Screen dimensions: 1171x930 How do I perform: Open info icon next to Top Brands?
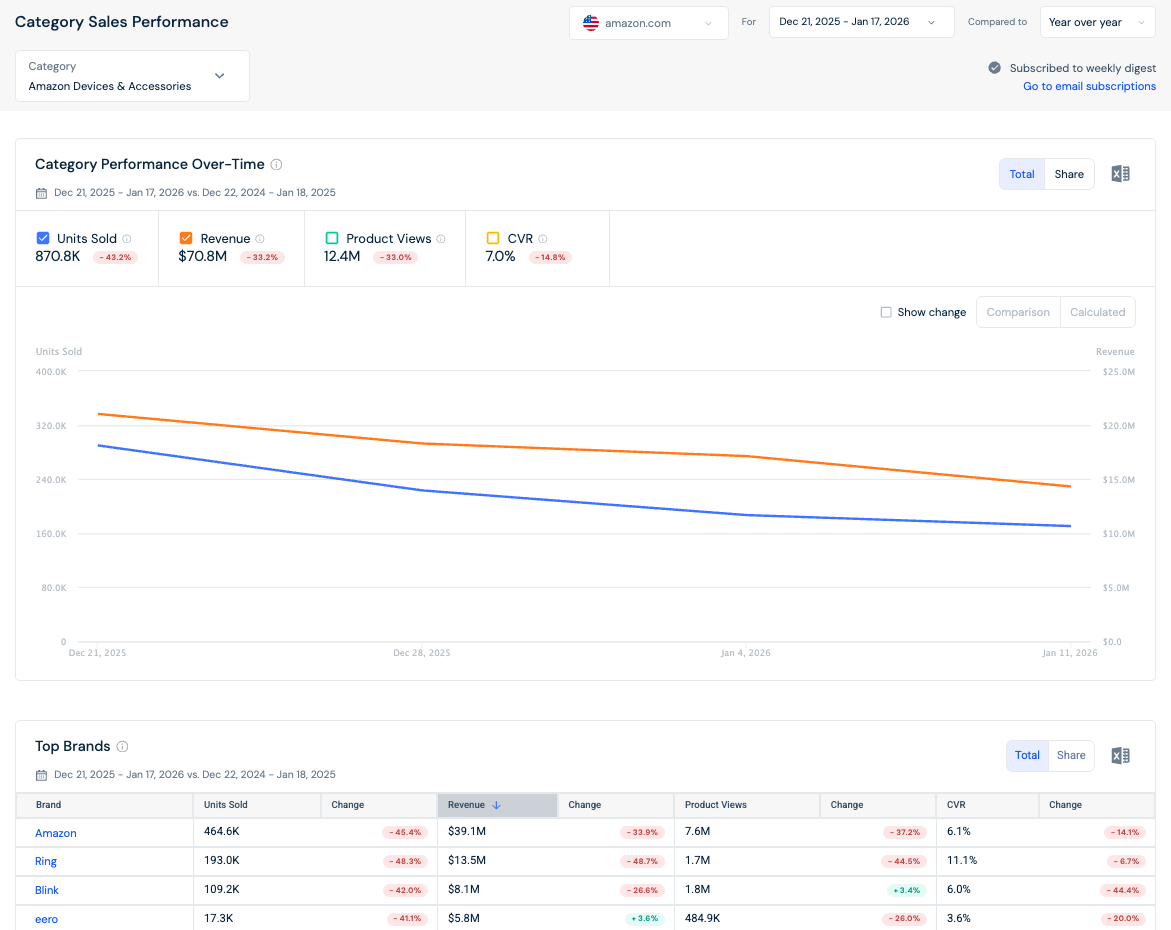(x=122, y=746)
